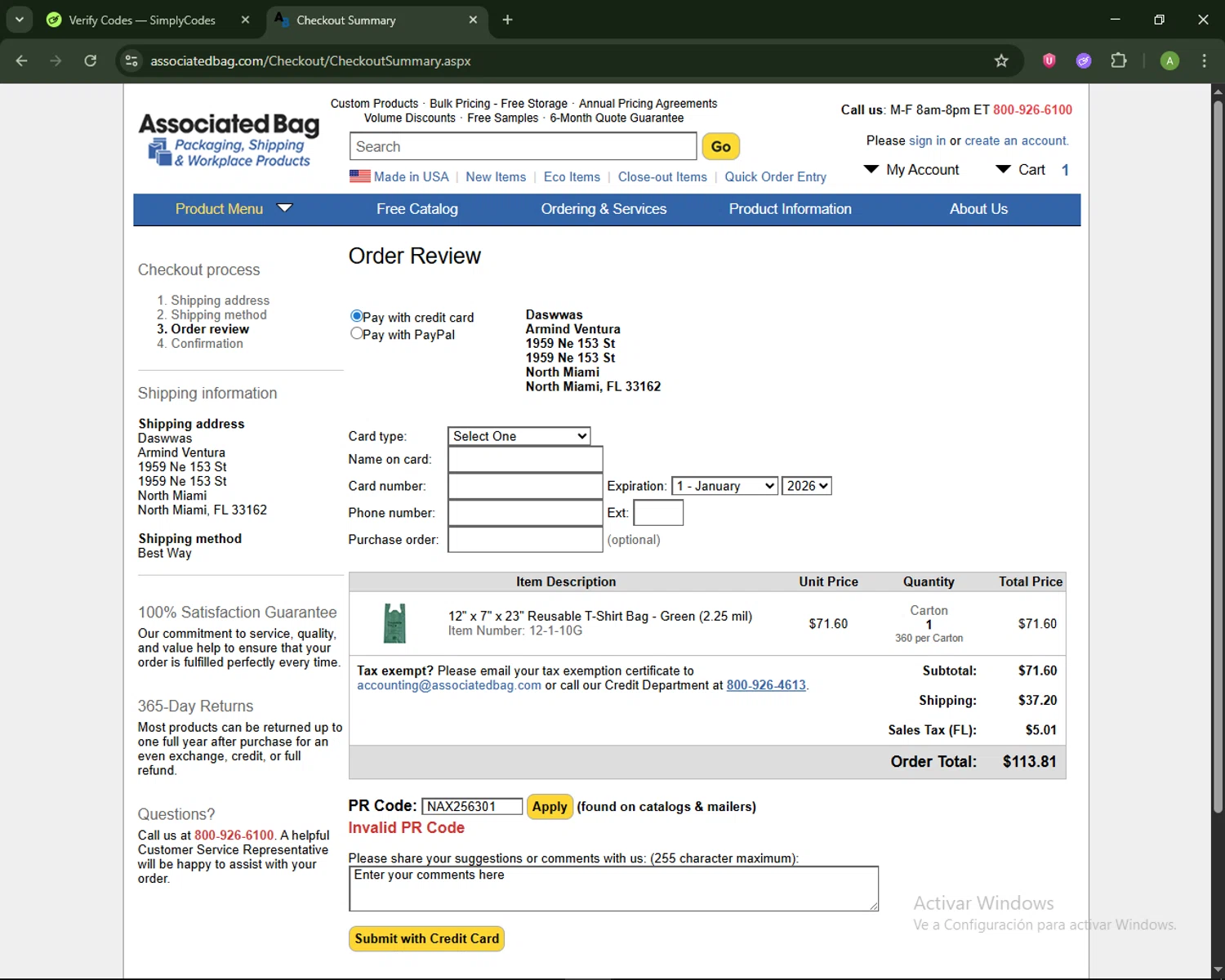Open the Made in USA link

pos(411,176)
